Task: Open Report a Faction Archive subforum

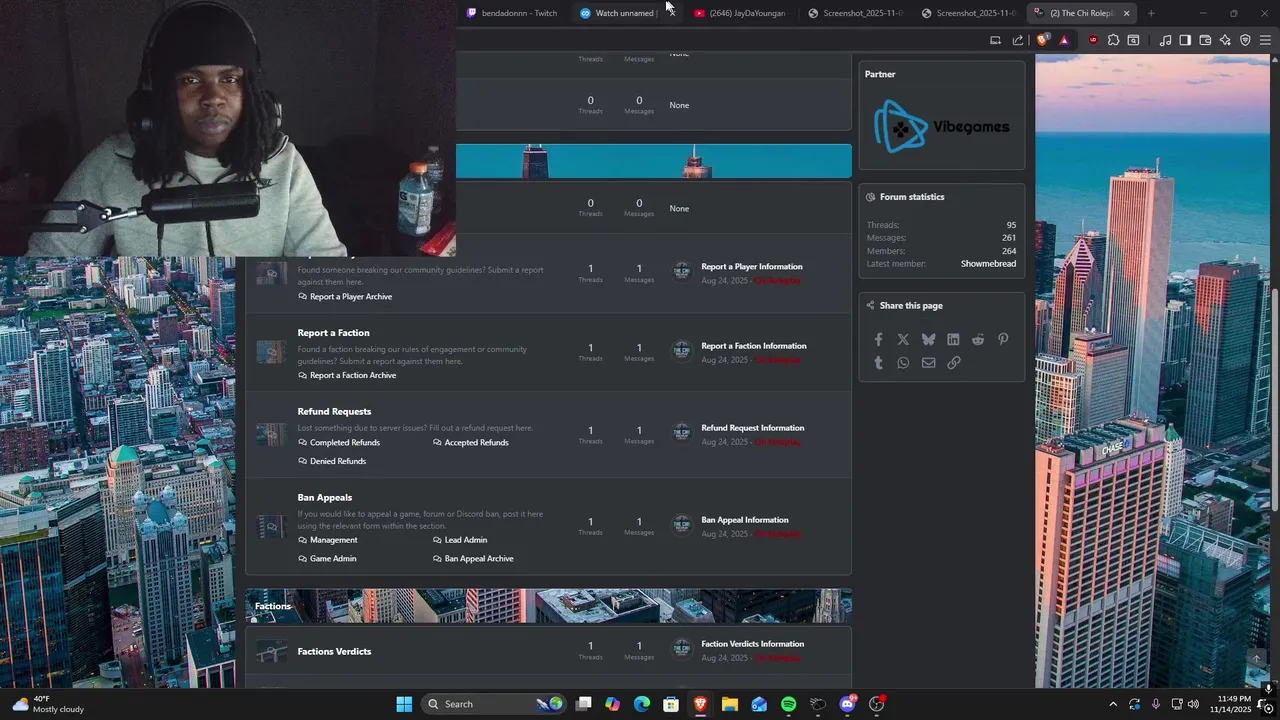Action: pos(353,376)
